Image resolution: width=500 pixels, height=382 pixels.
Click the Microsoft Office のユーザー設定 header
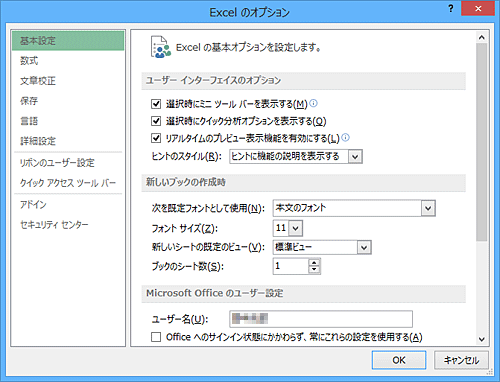[x=304, y=294]
